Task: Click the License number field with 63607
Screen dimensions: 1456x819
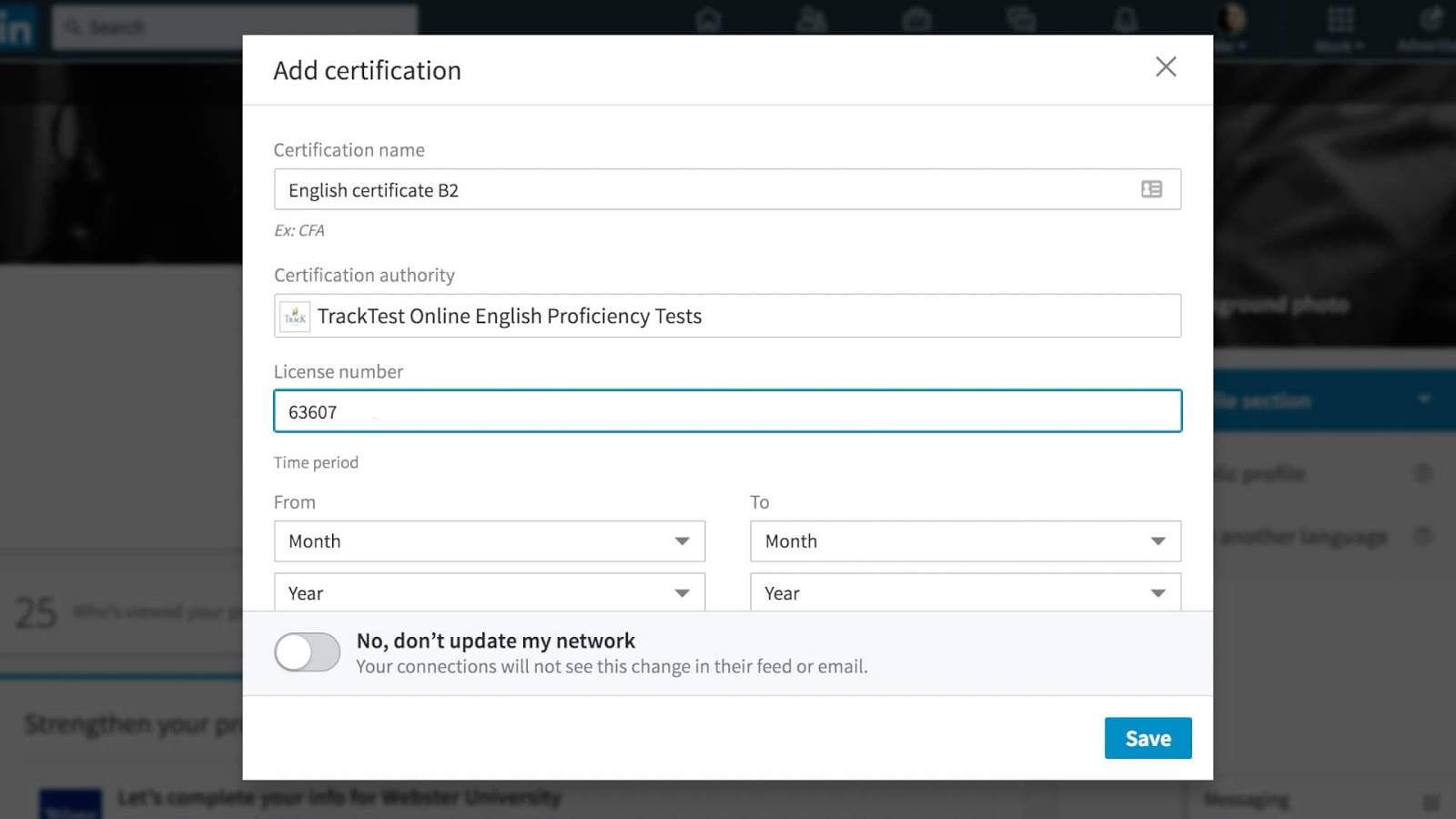Action: [727, 411]
